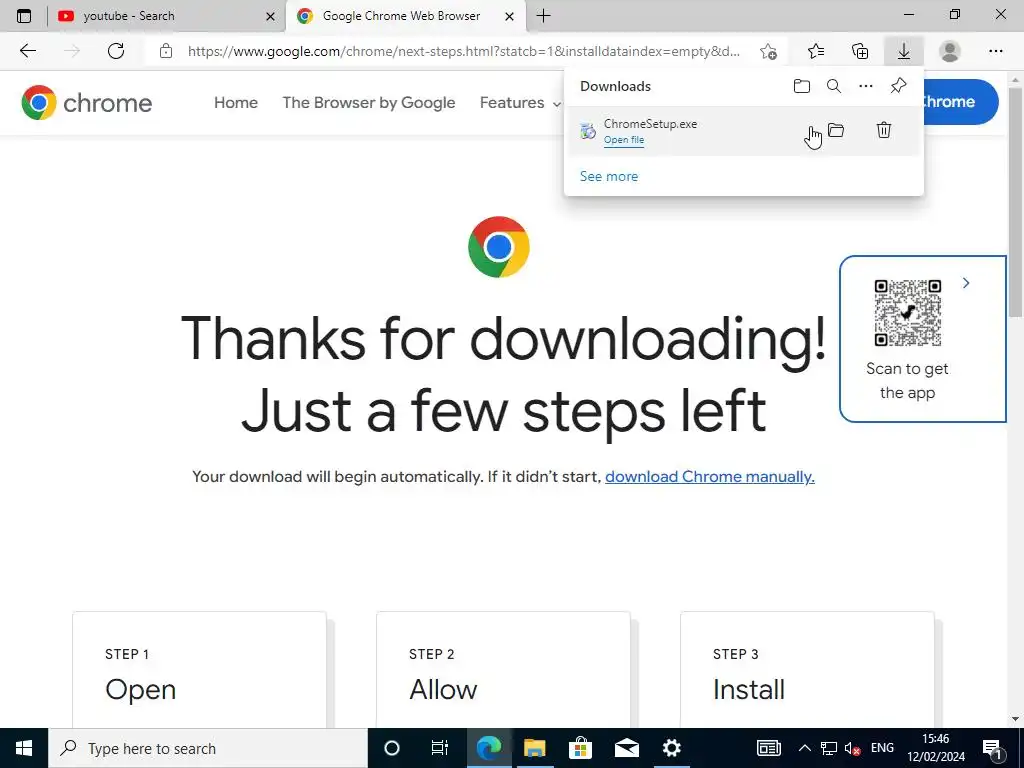This screenshot has height=768, width=1024.
Task: Open the Windows Start menu
Action: [x=24, y=748]
